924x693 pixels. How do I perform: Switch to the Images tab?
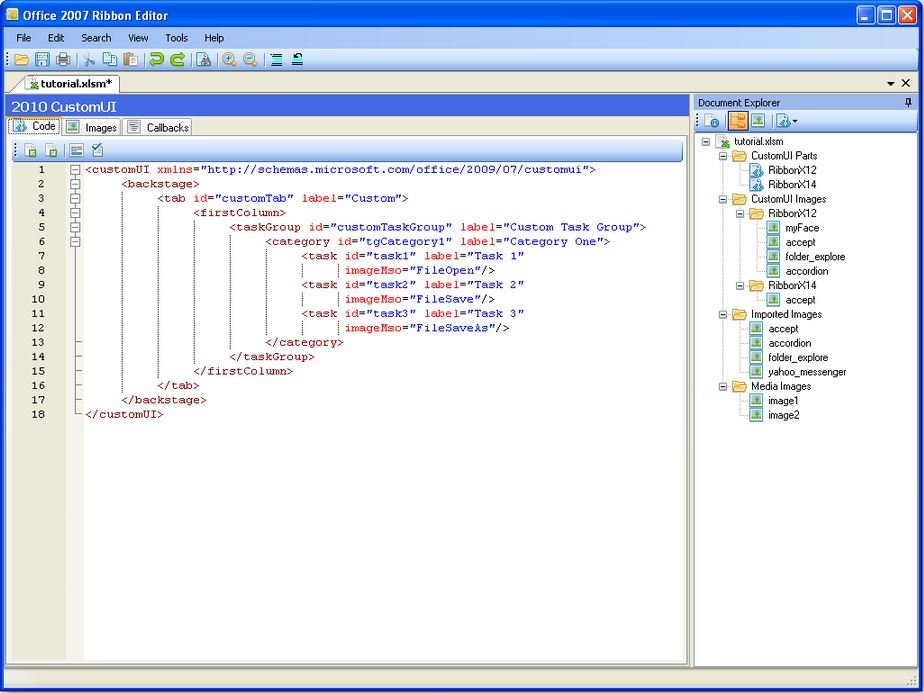point(91,127)
